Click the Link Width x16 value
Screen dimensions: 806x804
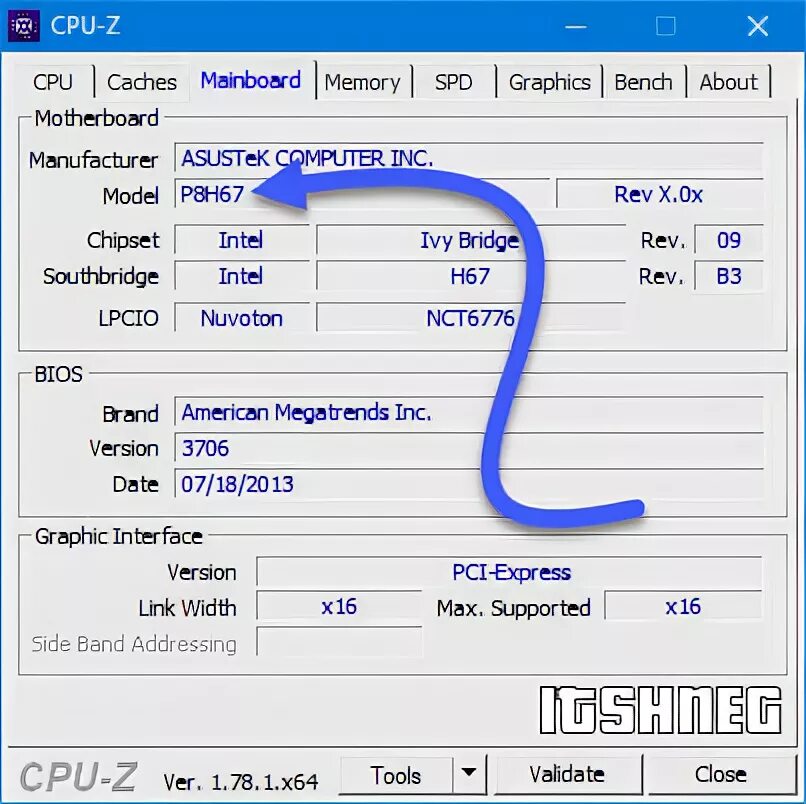pyautogui.click(x=339, y=607)
